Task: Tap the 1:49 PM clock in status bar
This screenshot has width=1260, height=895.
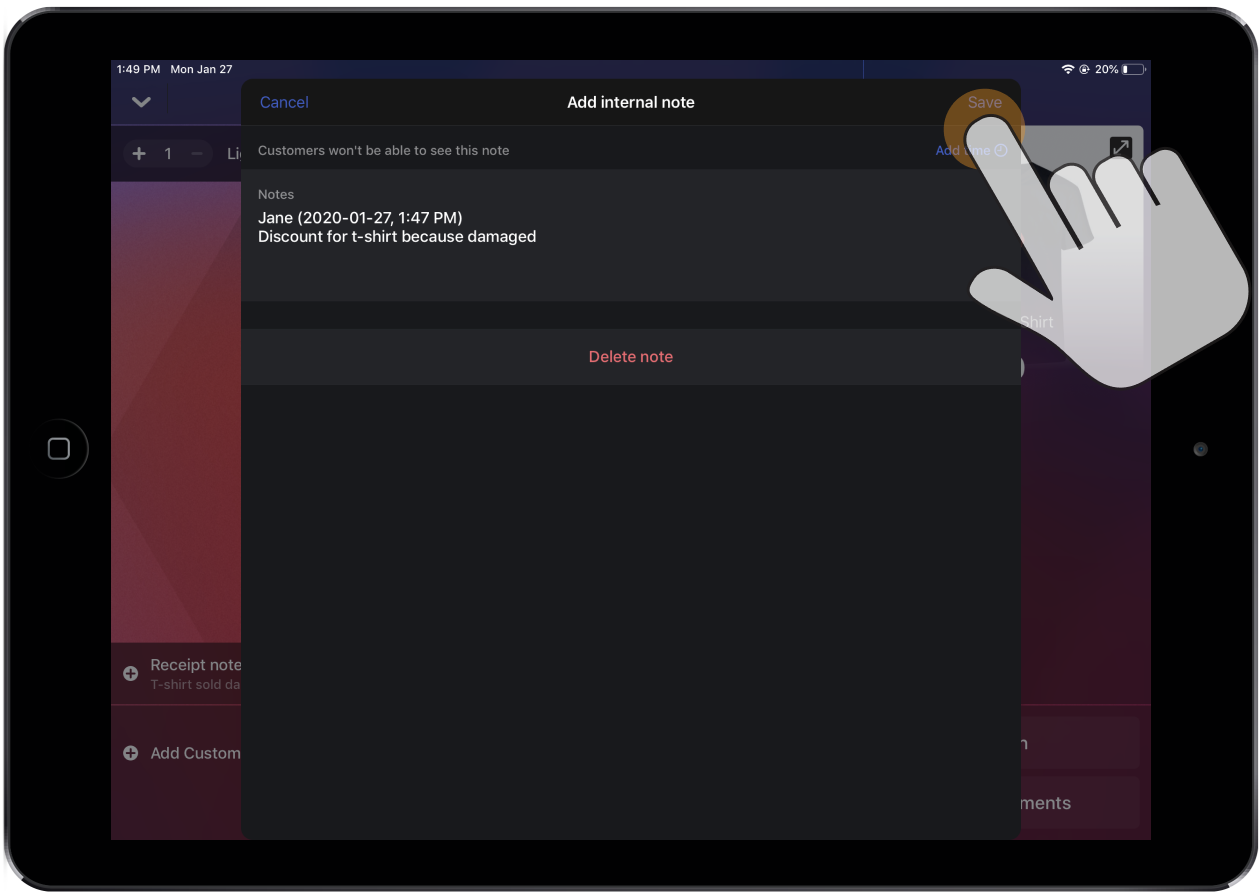Action: tap(138, 70)
